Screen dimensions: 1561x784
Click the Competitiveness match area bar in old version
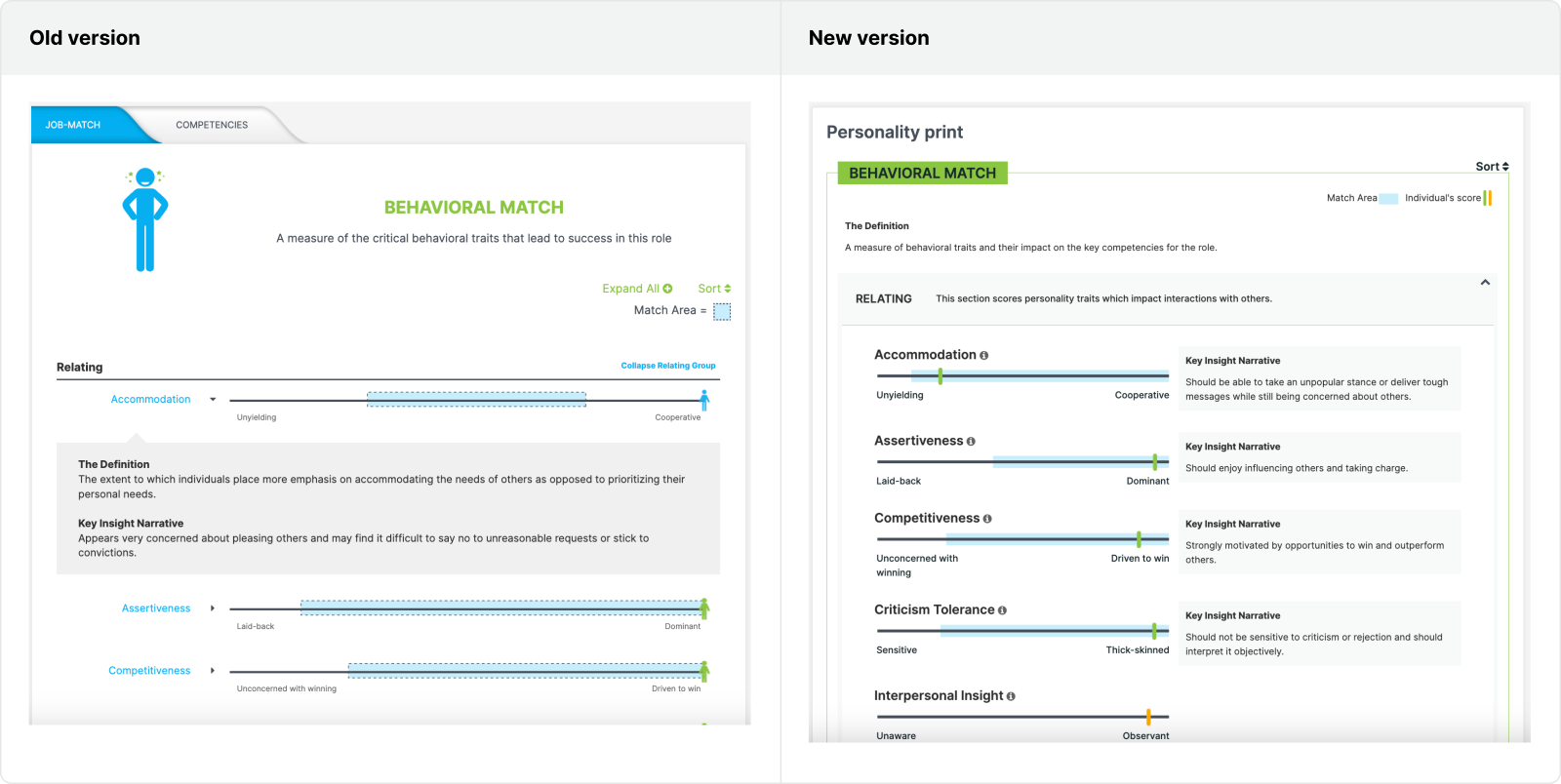pos(525,670)
